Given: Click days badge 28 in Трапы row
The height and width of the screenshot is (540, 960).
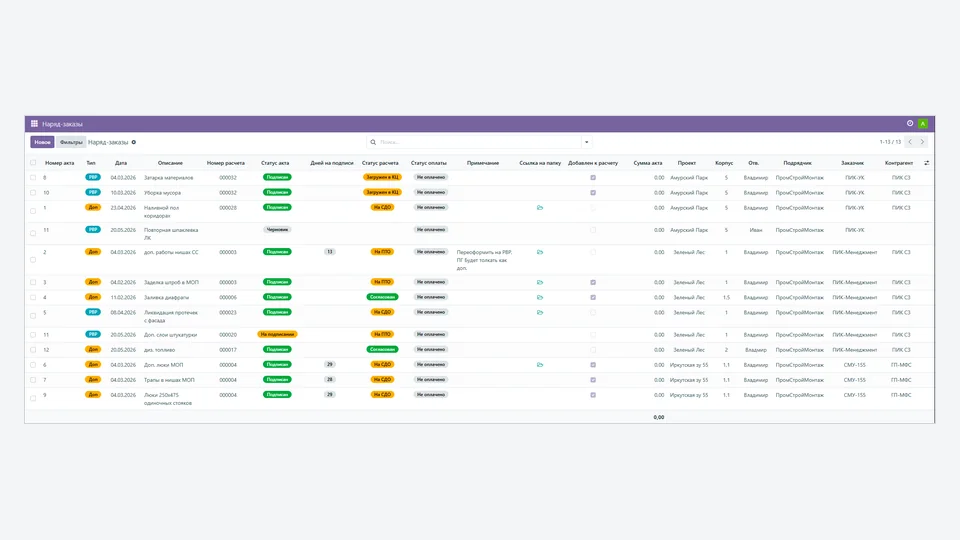Looking at the screenshot, I should tap(329, 380).
